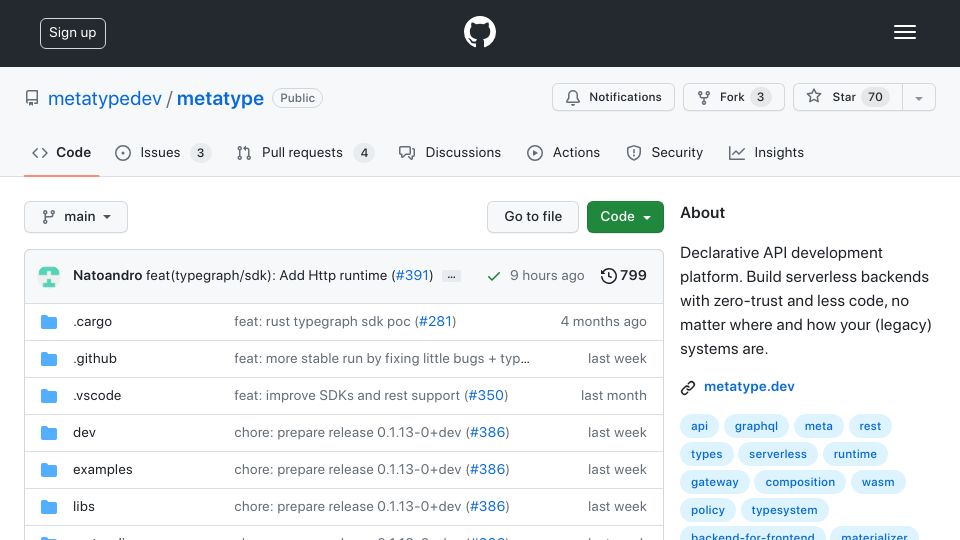Click the dev folder icon
Screen dimensions: 960x540
point(49,433)
